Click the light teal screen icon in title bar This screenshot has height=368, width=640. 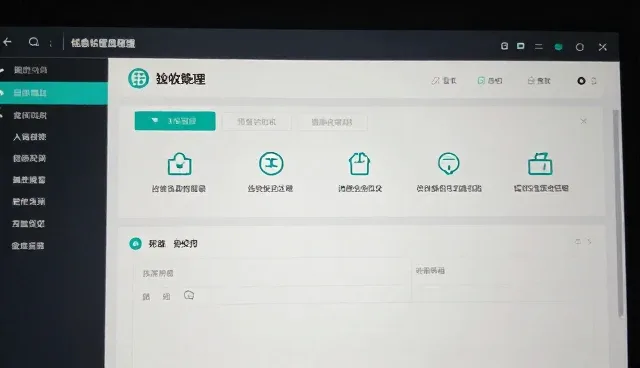(520, 46)
